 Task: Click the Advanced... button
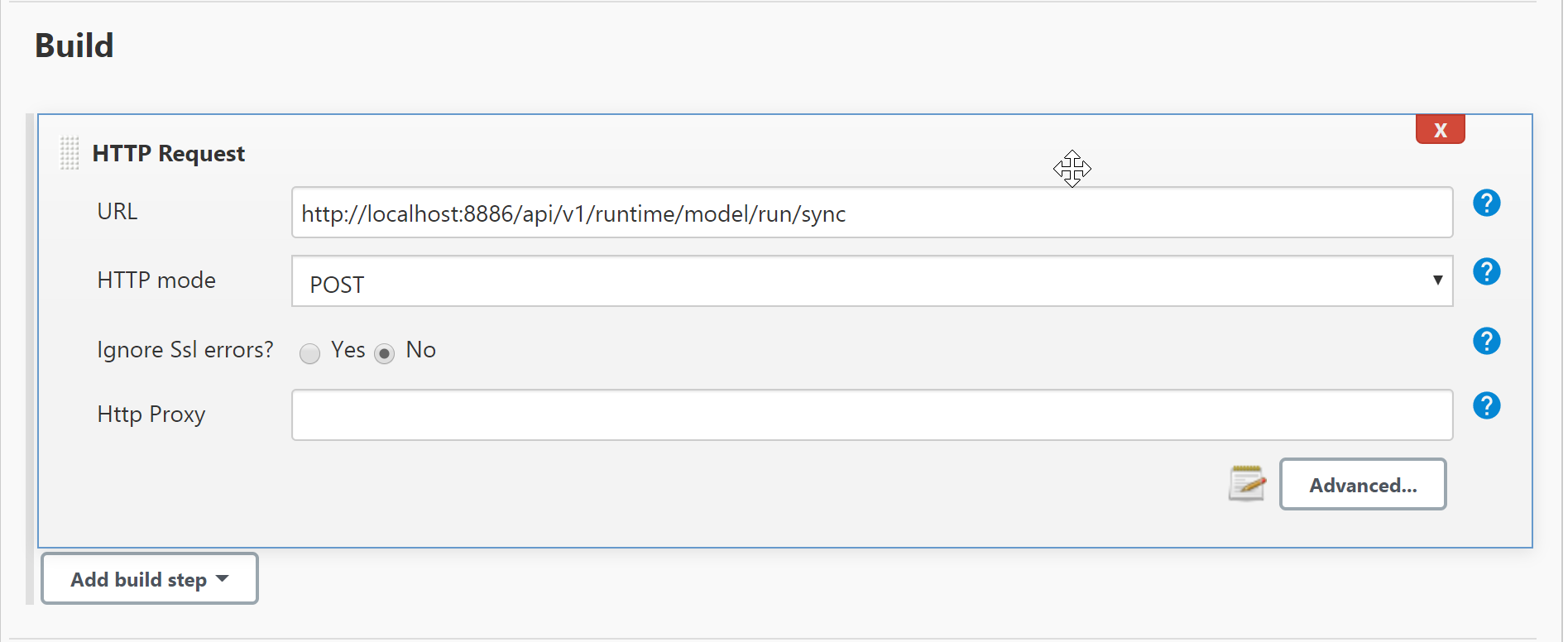click(x=1362, y=485)
